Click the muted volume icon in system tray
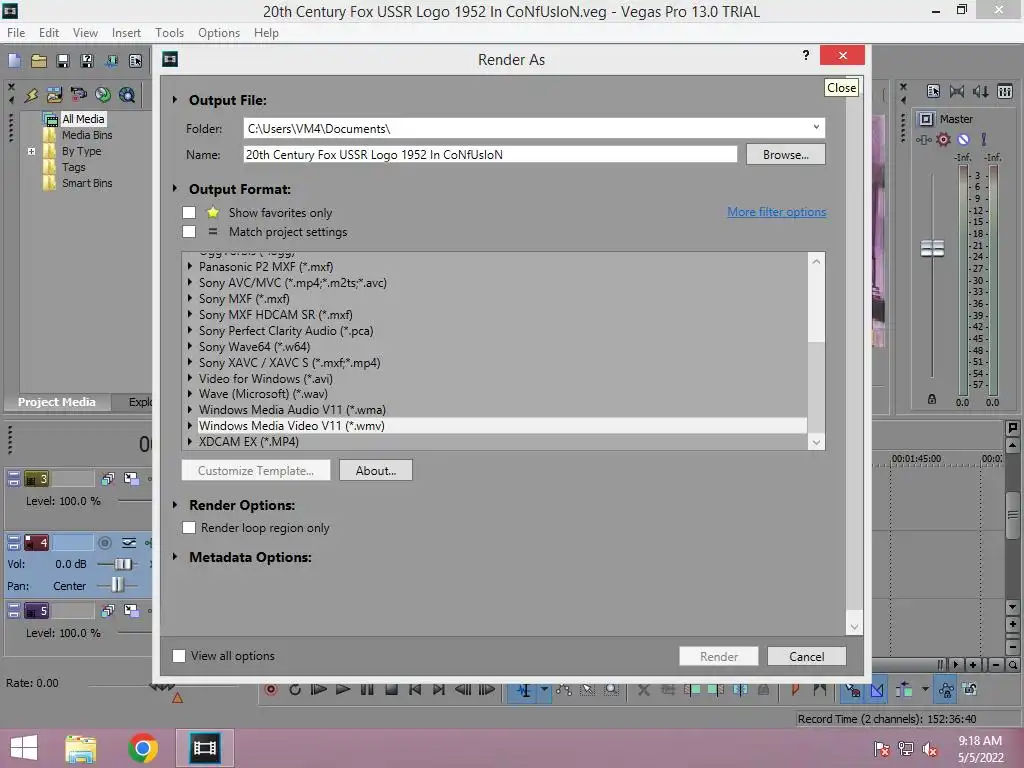The width and height of the screenshot is (1024, 768). point(930,749)
